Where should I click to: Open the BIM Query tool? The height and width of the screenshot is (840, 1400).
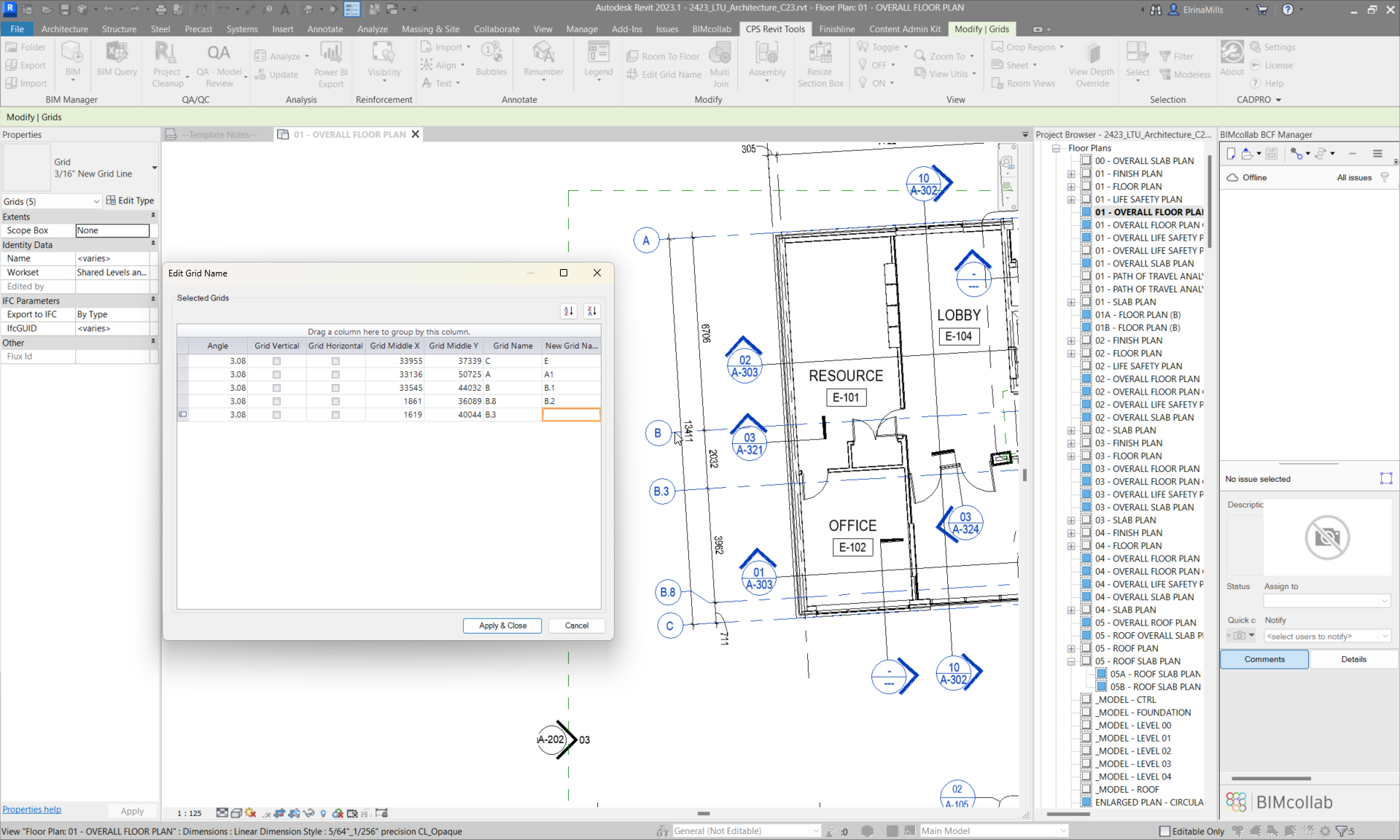pyautogui.click(x=117, y=52)
